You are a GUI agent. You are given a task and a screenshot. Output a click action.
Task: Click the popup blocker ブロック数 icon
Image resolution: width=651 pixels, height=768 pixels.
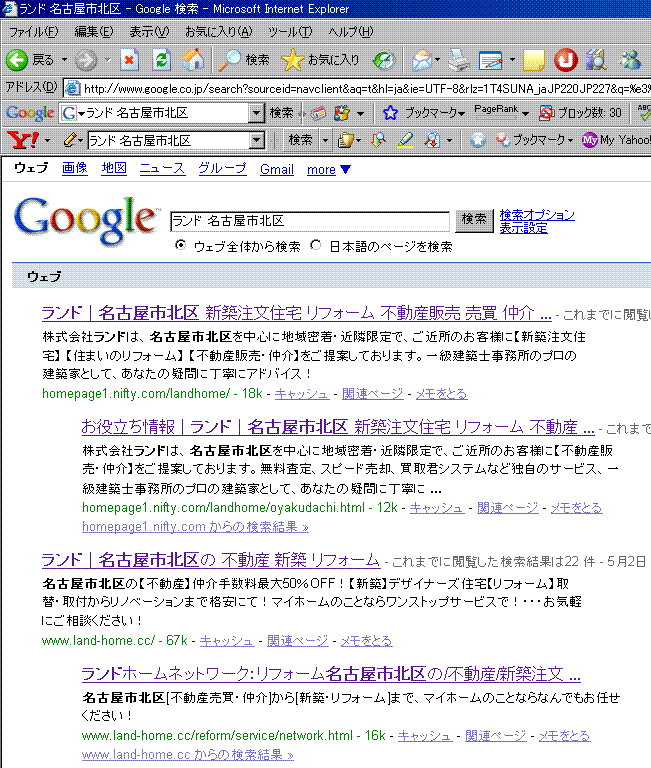point(545,113)
